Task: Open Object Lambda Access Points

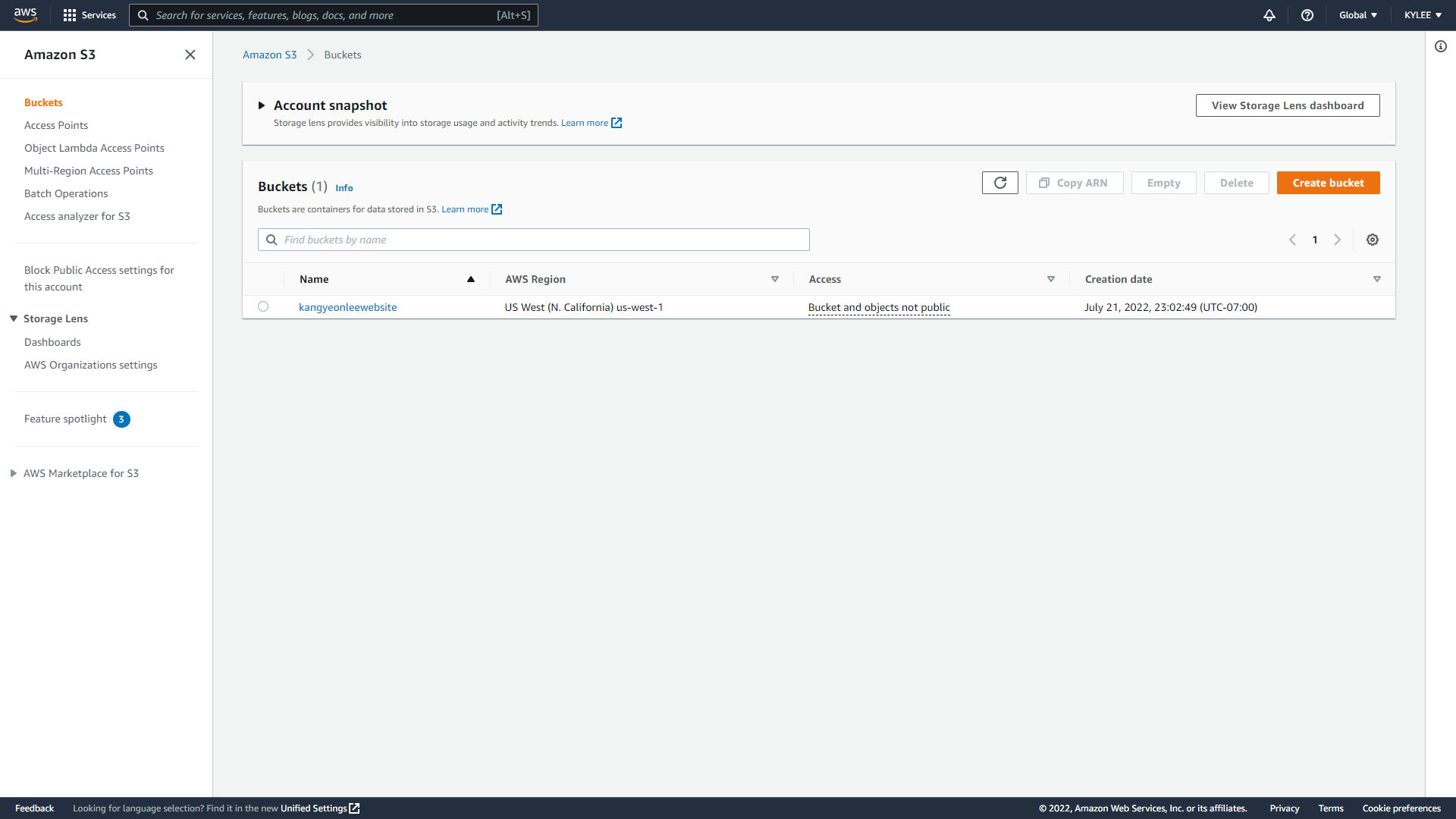Action: pyautogui.click(x=94, y=148)
